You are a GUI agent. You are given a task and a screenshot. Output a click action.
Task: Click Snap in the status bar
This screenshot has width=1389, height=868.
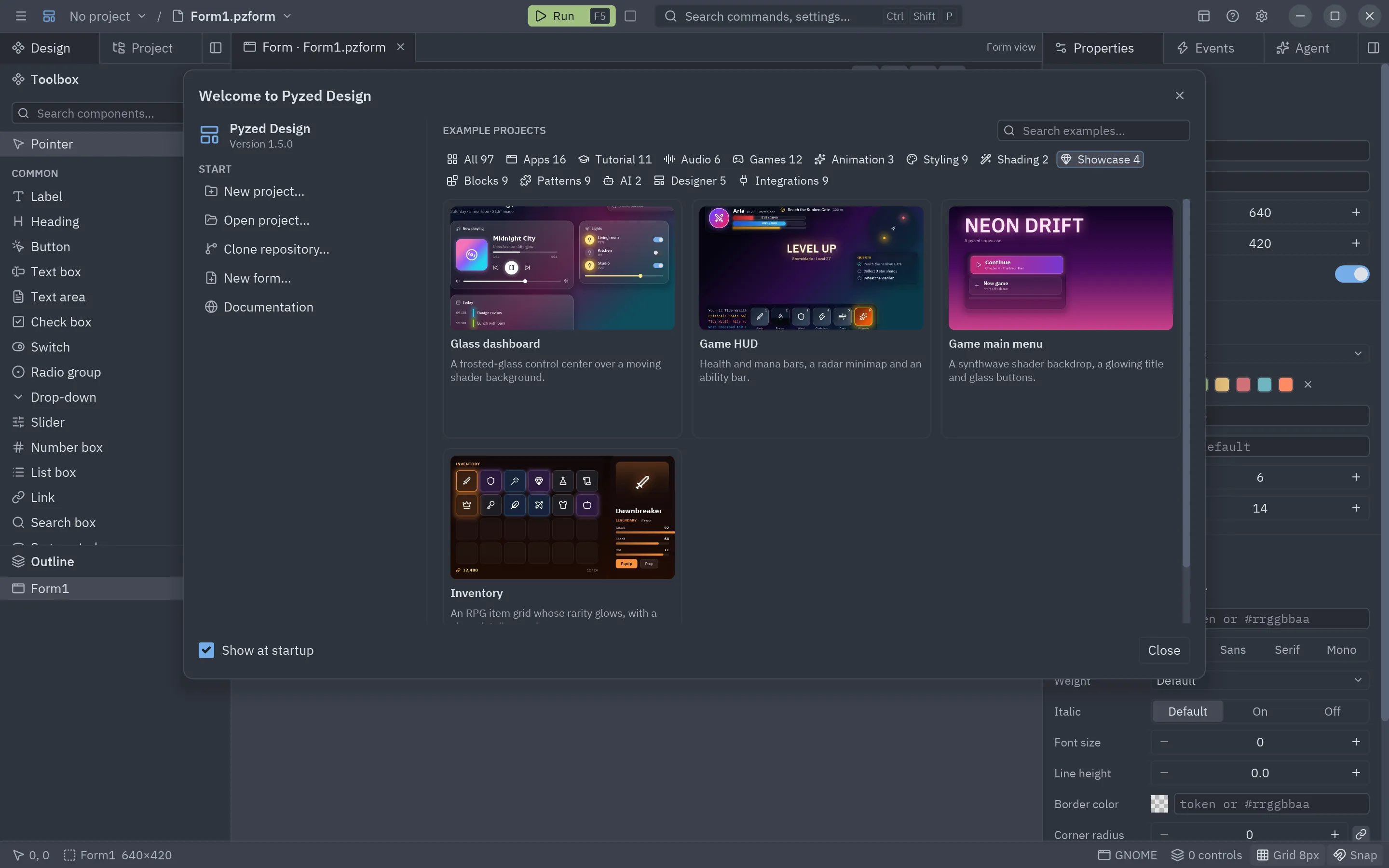point(1356,855)
